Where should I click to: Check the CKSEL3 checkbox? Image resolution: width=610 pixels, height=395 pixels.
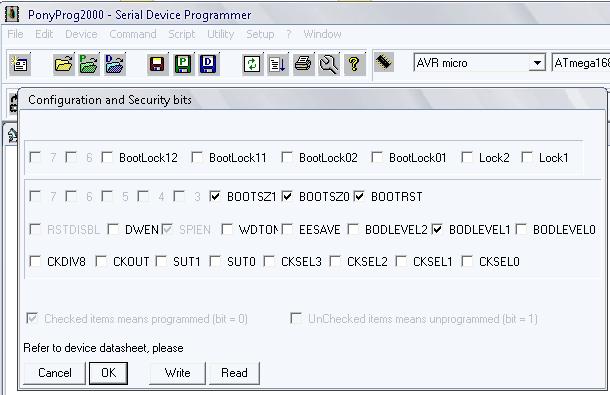(269, 261)
